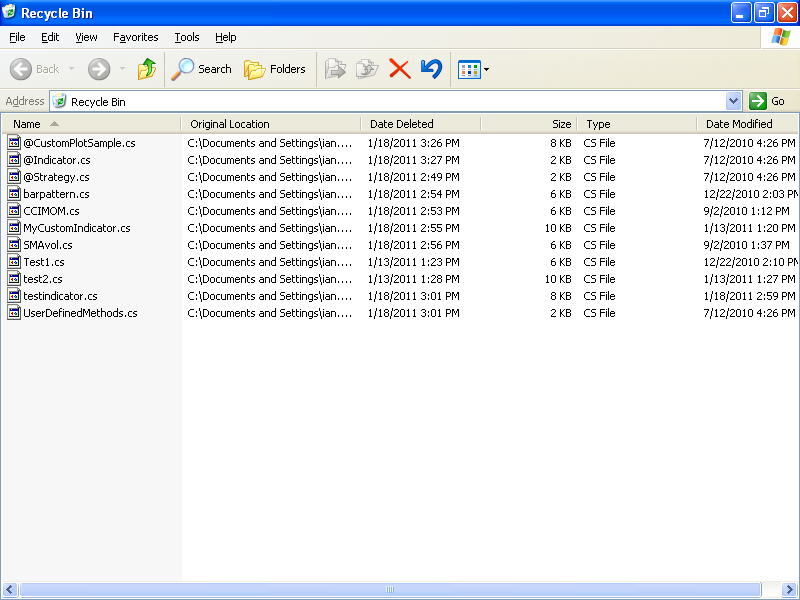Select the testindicator.cs file icon
This screenshot has height=600, width=800.
(14, 296)
